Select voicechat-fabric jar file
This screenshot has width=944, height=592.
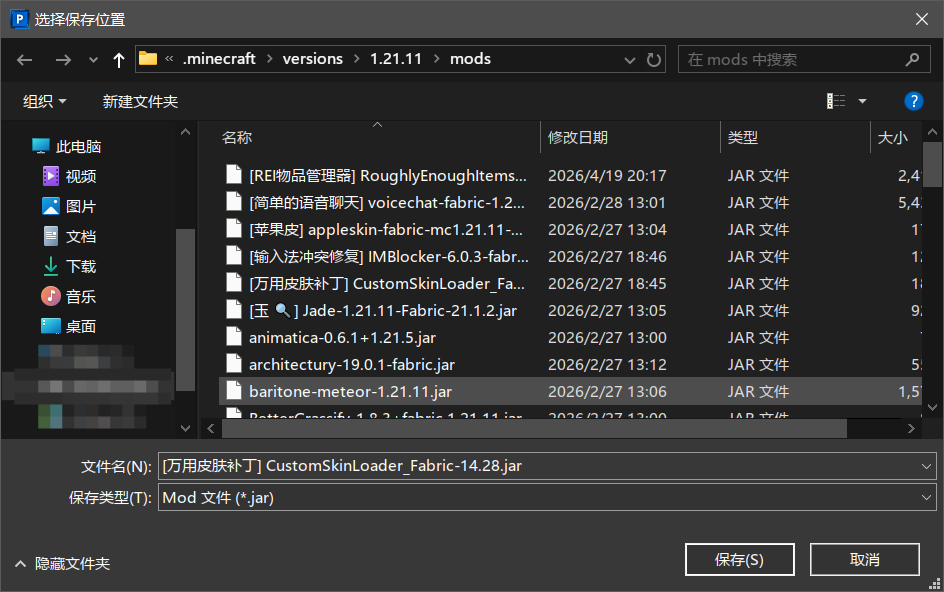[387, 202]
